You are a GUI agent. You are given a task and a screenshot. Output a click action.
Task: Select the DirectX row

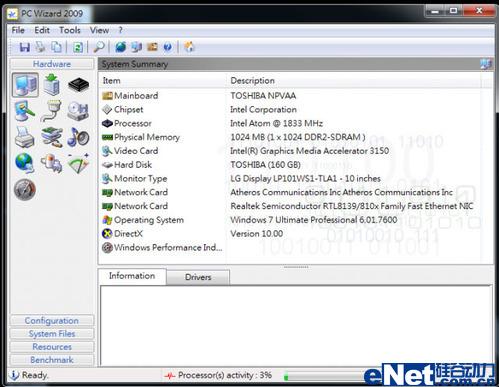point(290,234)
